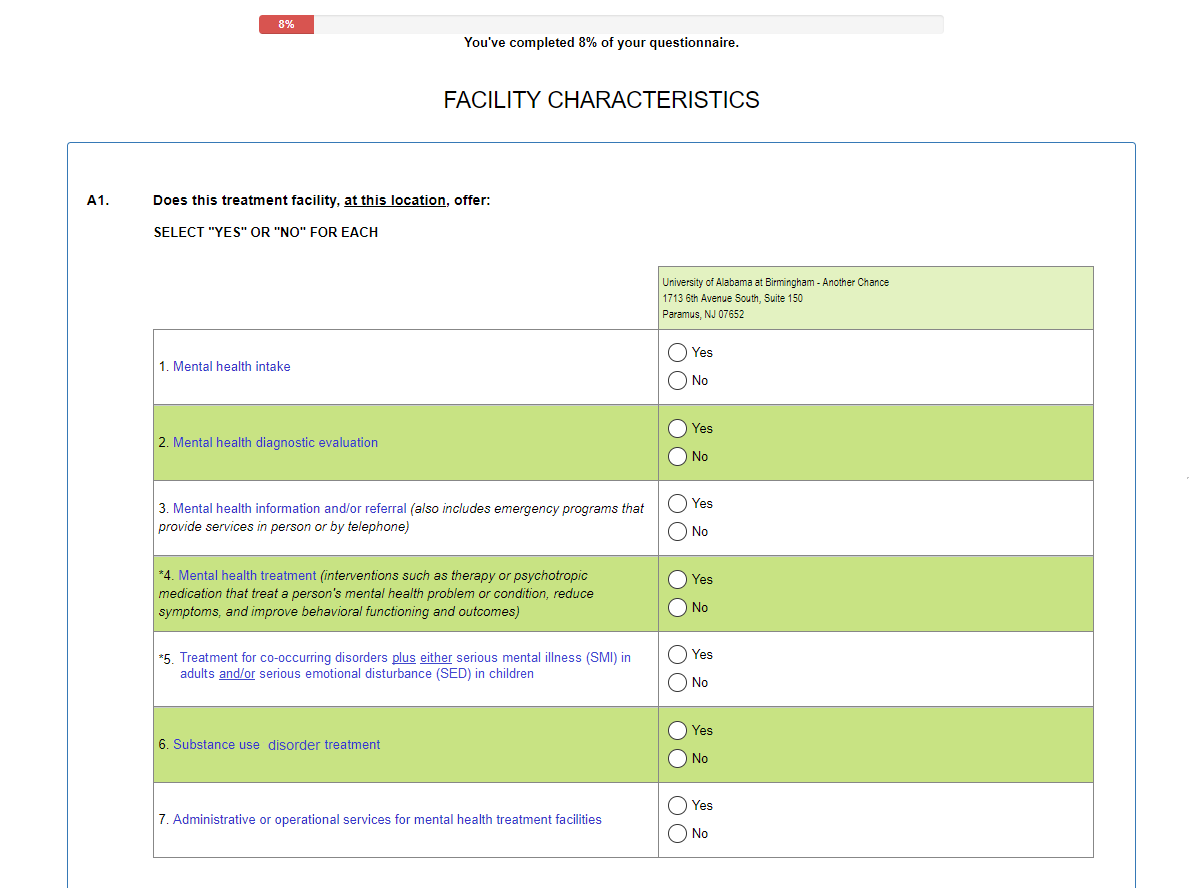The height and width of the screenshot is (888, 1202).
Task: Select No for Mental health treatment
Action: tap(677, 607)
